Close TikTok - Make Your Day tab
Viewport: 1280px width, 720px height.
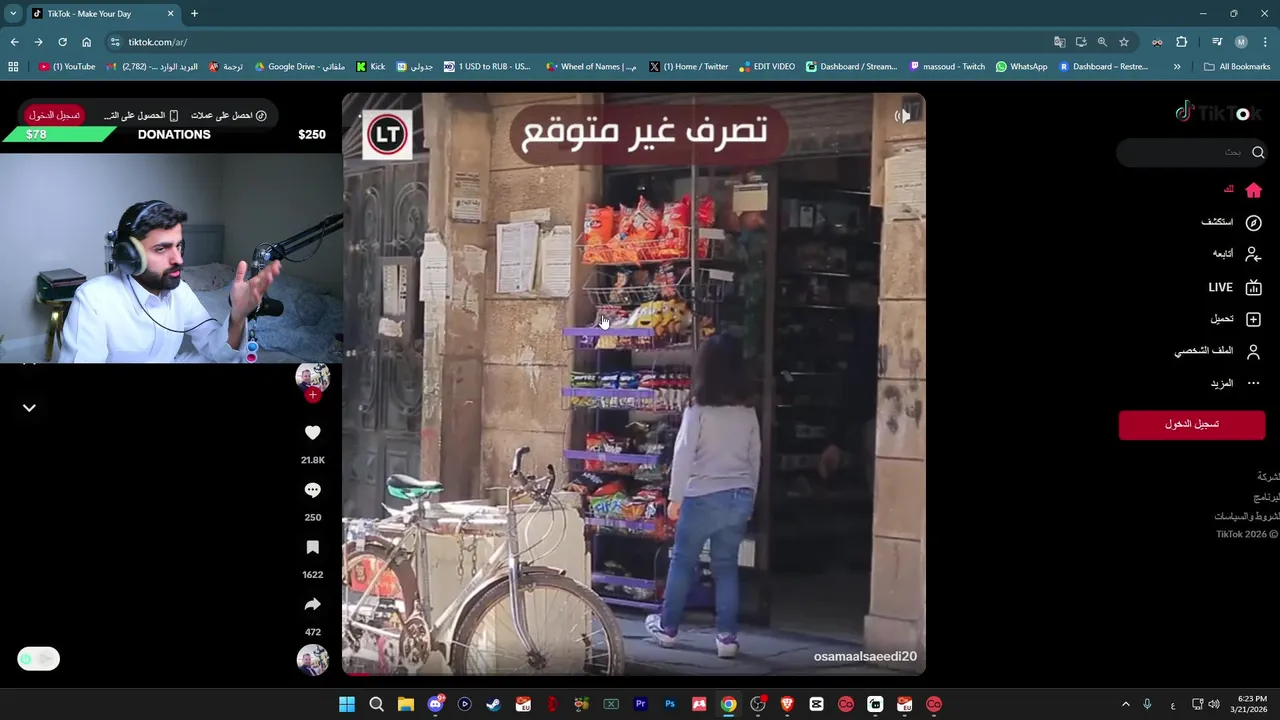[x=170, y=14]
